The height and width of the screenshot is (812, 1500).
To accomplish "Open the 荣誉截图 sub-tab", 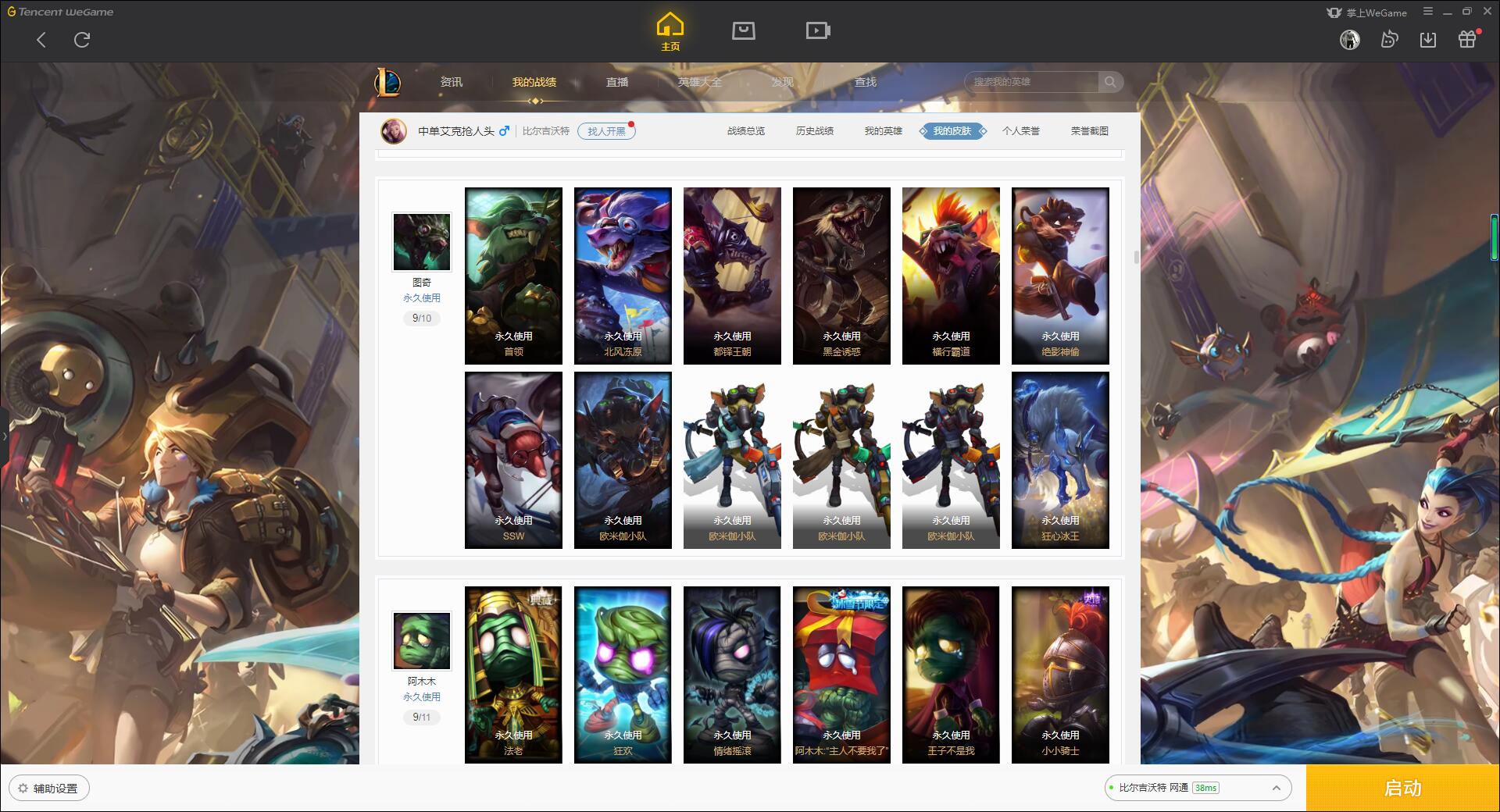I will [1090, 131].
